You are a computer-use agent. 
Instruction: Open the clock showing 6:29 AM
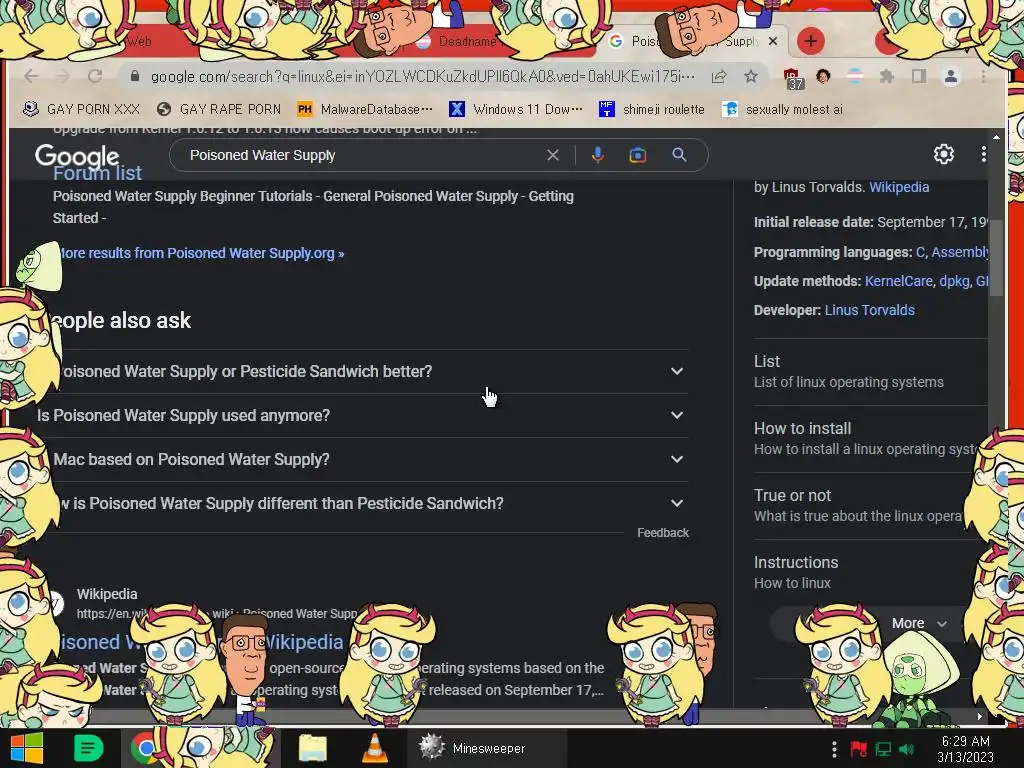coord(965,748)
